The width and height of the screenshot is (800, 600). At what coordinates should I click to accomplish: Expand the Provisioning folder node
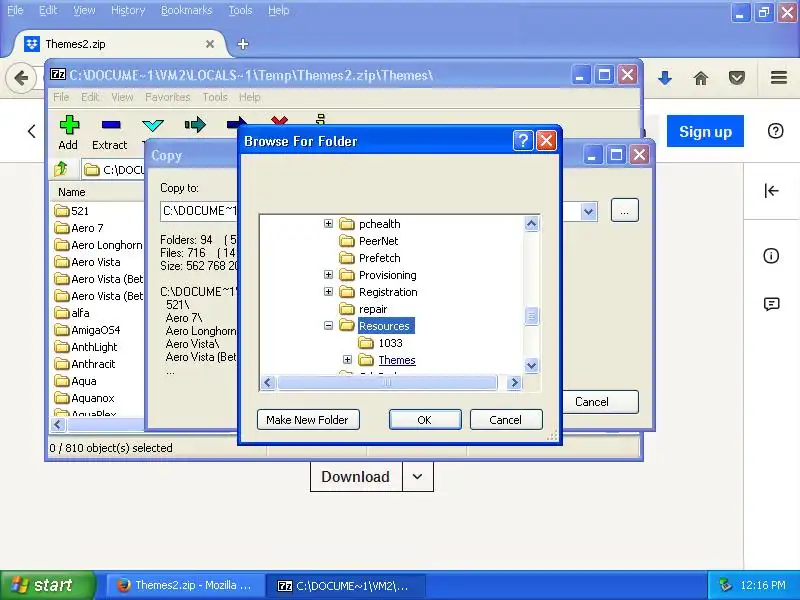tap(329, 274)
